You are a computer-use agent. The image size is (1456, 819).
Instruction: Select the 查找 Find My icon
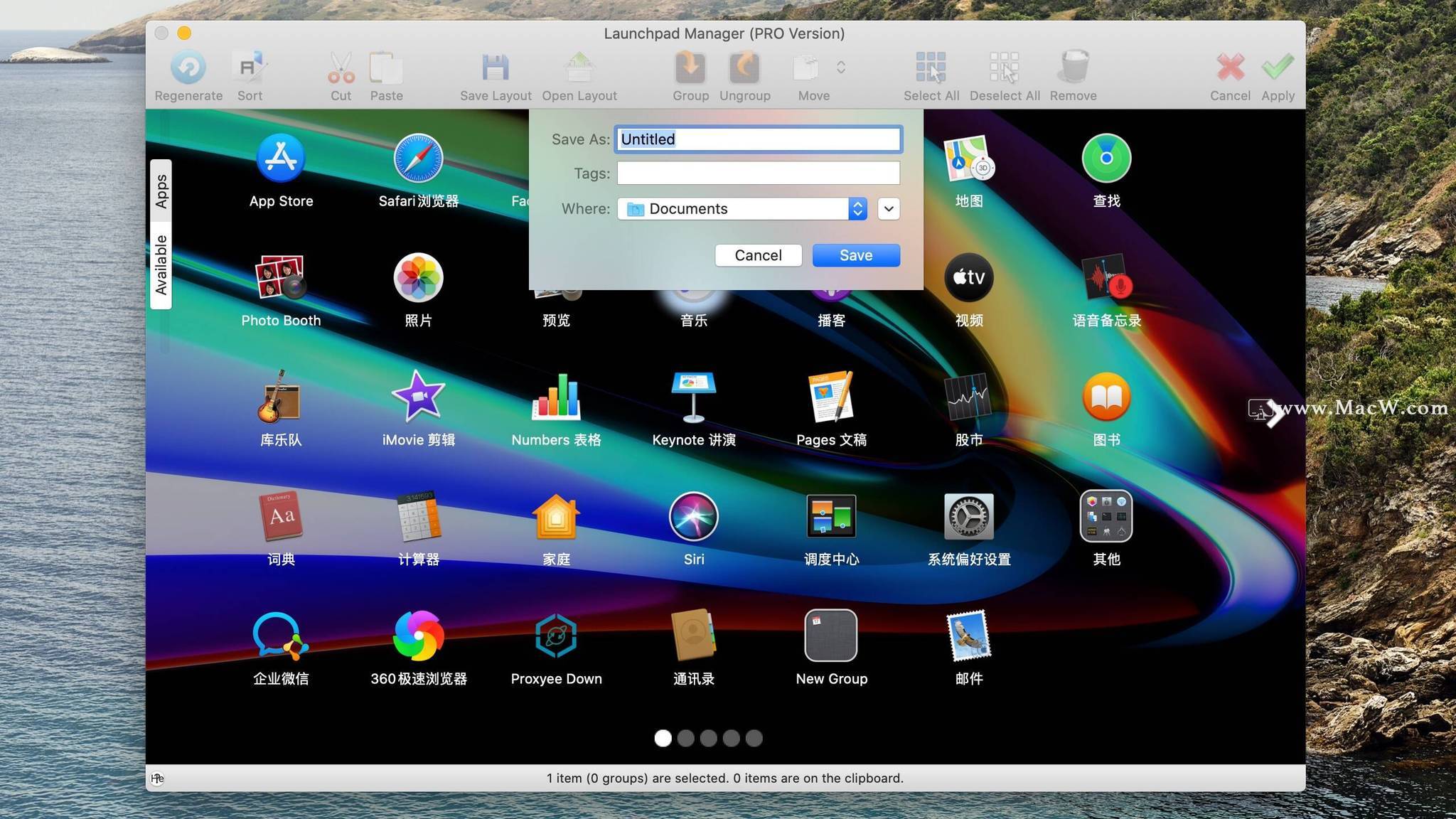tap(1106, 159)
